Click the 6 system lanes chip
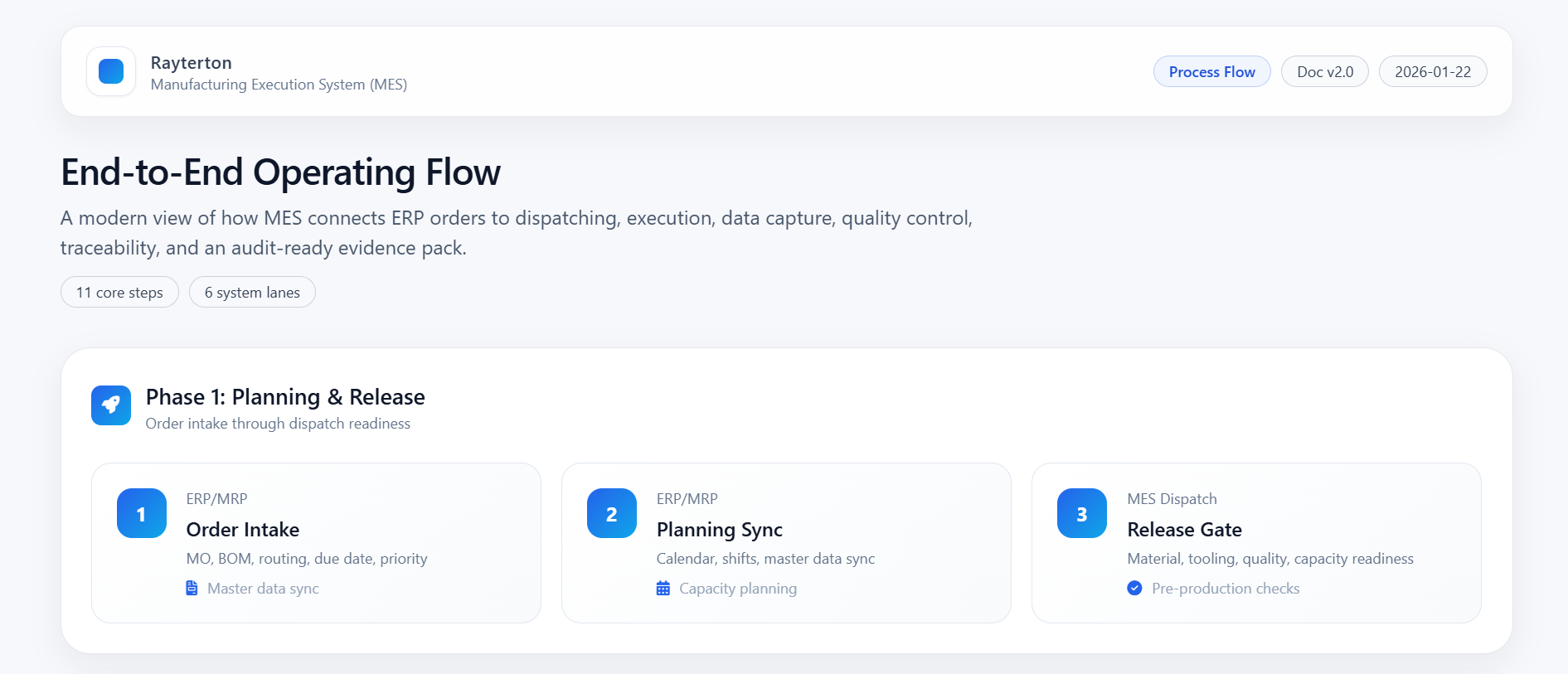 pyautogui.click(x=252, y=293)
